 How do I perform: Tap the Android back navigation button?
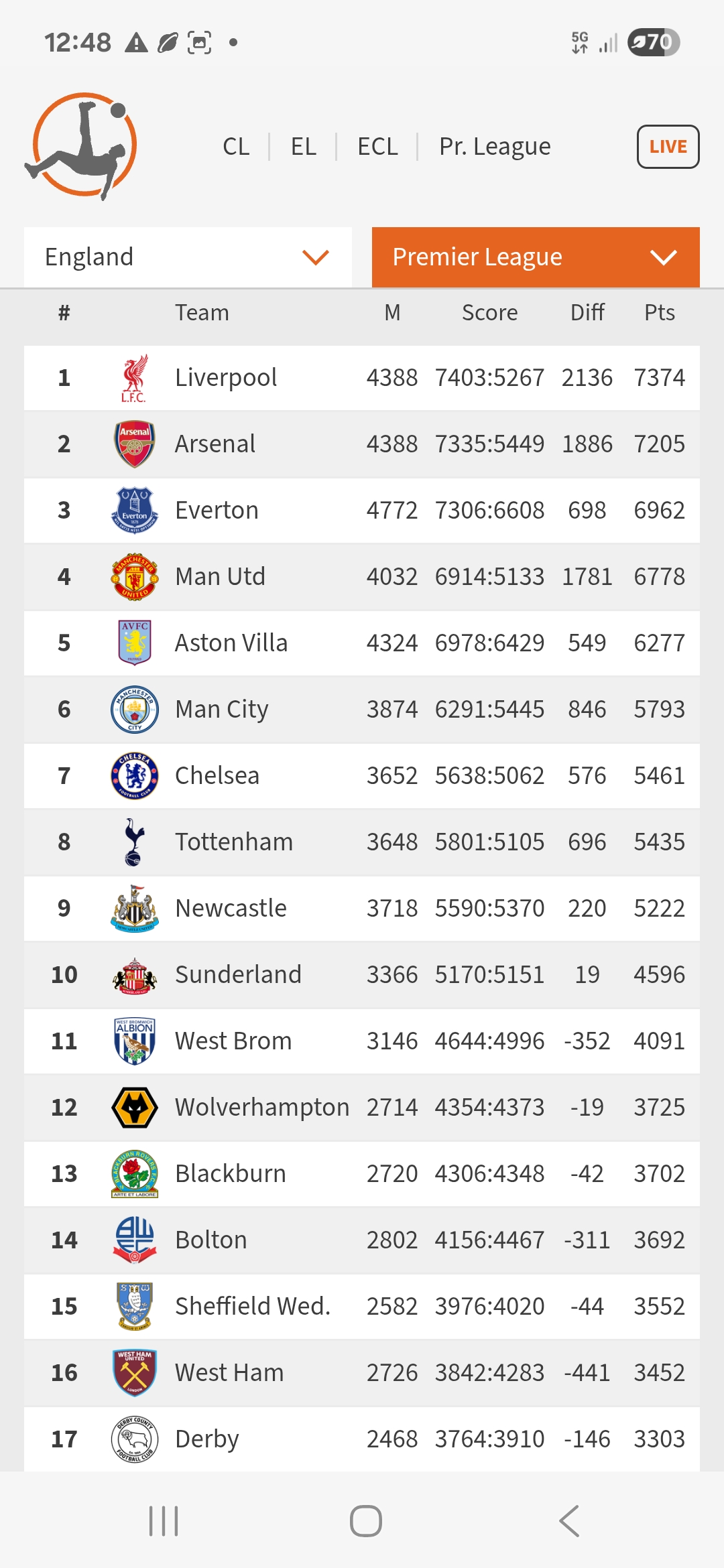coord(568,1521)
